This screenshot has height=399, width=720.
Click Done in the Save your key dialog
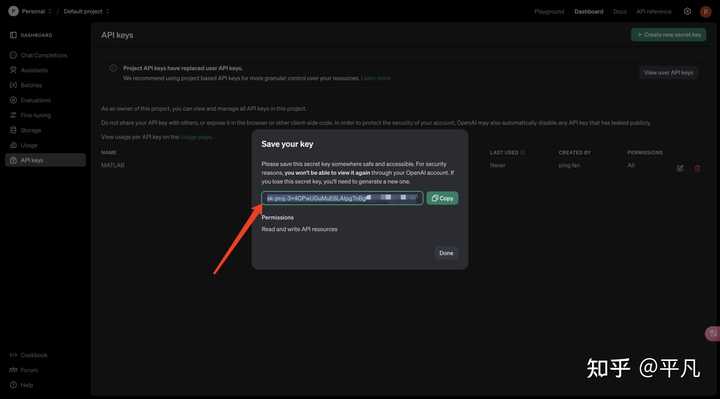point(446,253)
